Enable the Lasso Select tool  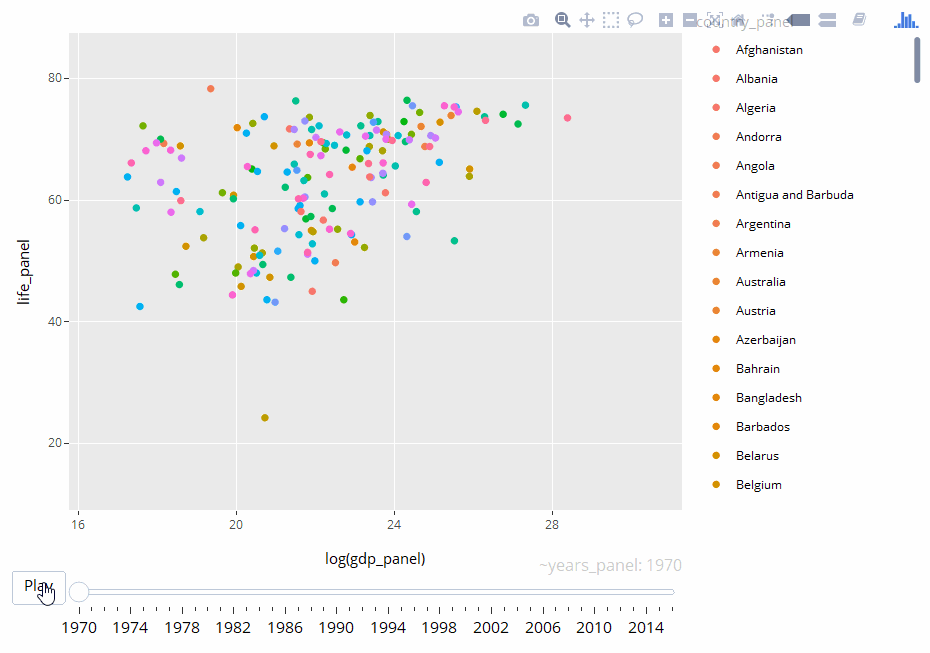tap(636, 19)
